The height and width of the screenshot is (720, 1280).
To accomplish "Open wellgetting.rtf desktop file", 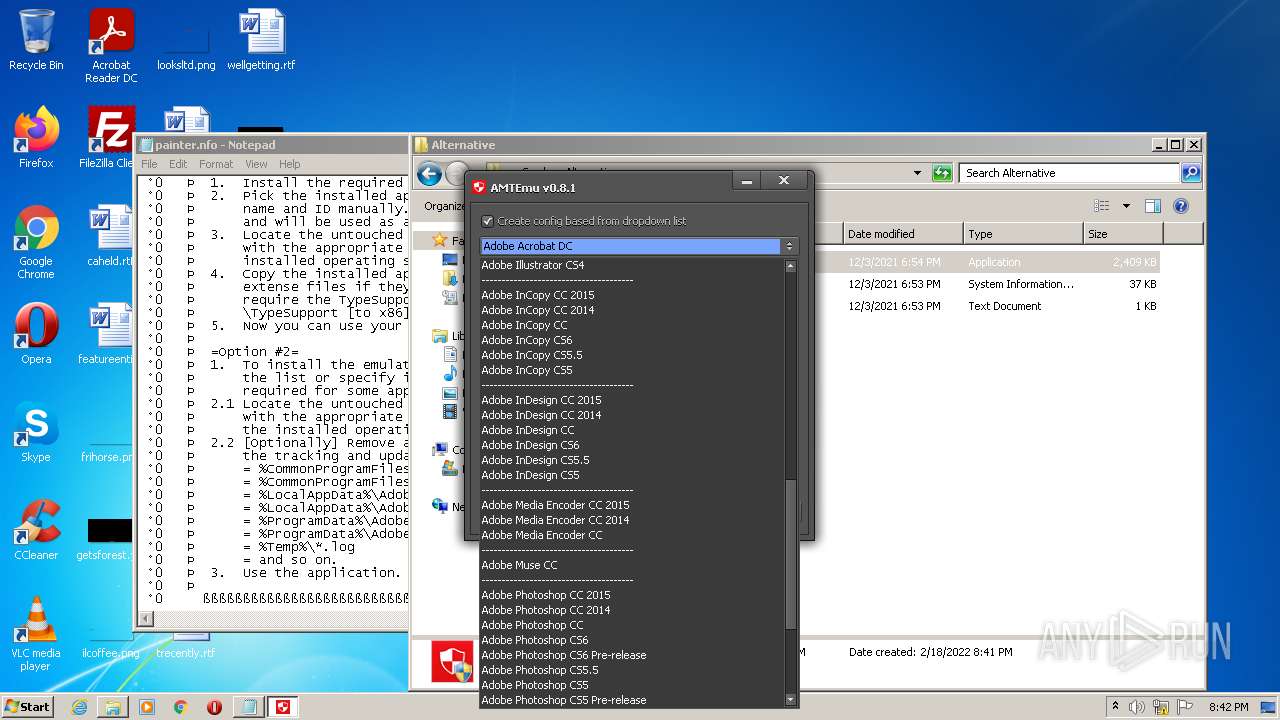I will 261,41.
